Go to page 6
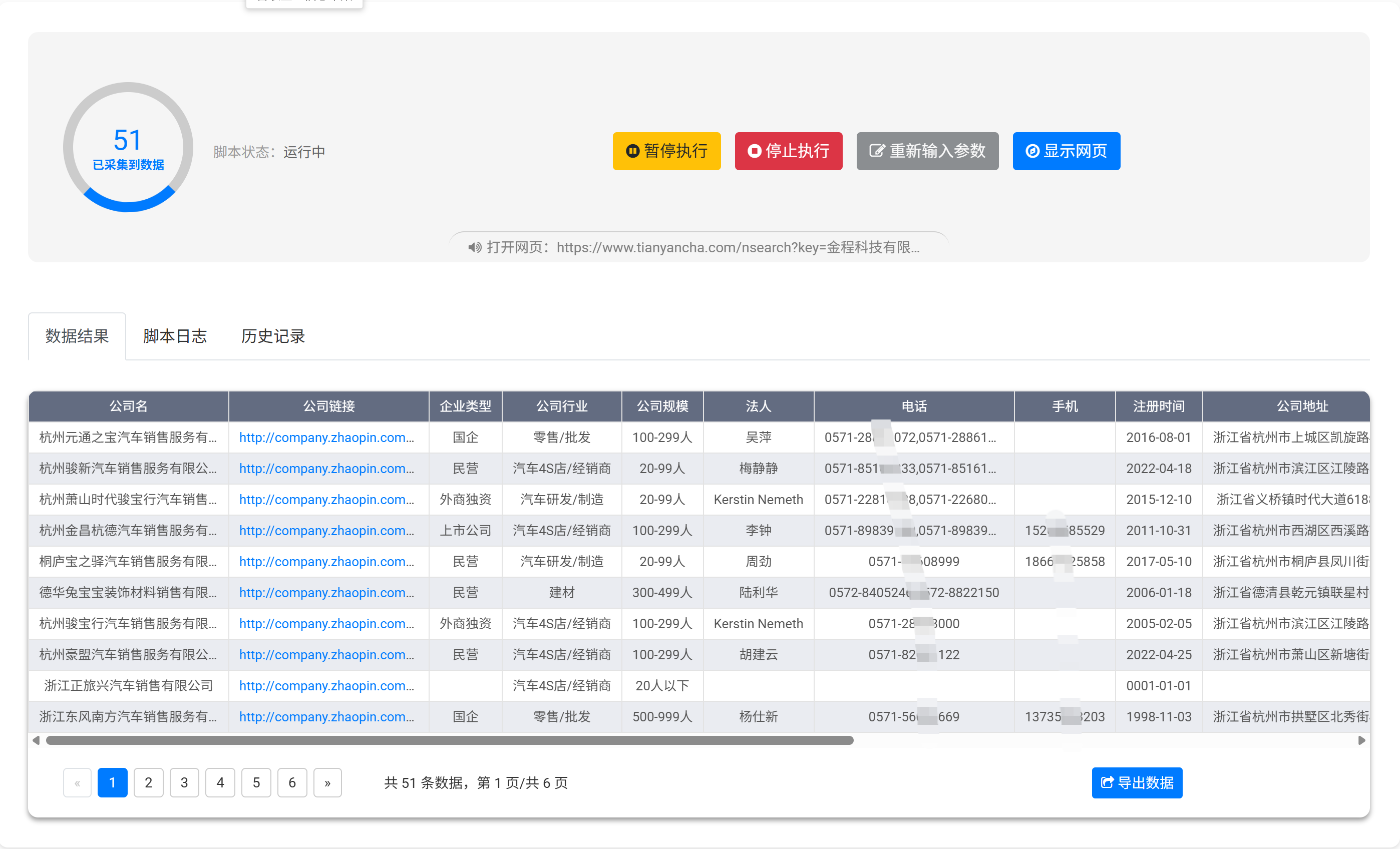The width and height of the screenshot is (1400, 849). [x=292, y=782]
